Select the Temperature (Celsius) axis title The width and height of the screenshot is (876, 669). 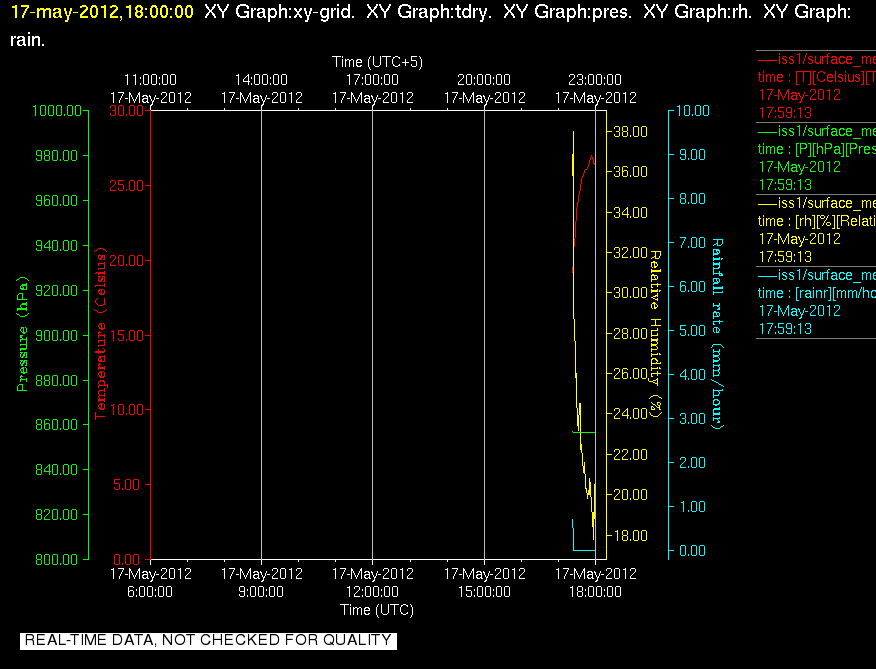(x=101, y=334)
